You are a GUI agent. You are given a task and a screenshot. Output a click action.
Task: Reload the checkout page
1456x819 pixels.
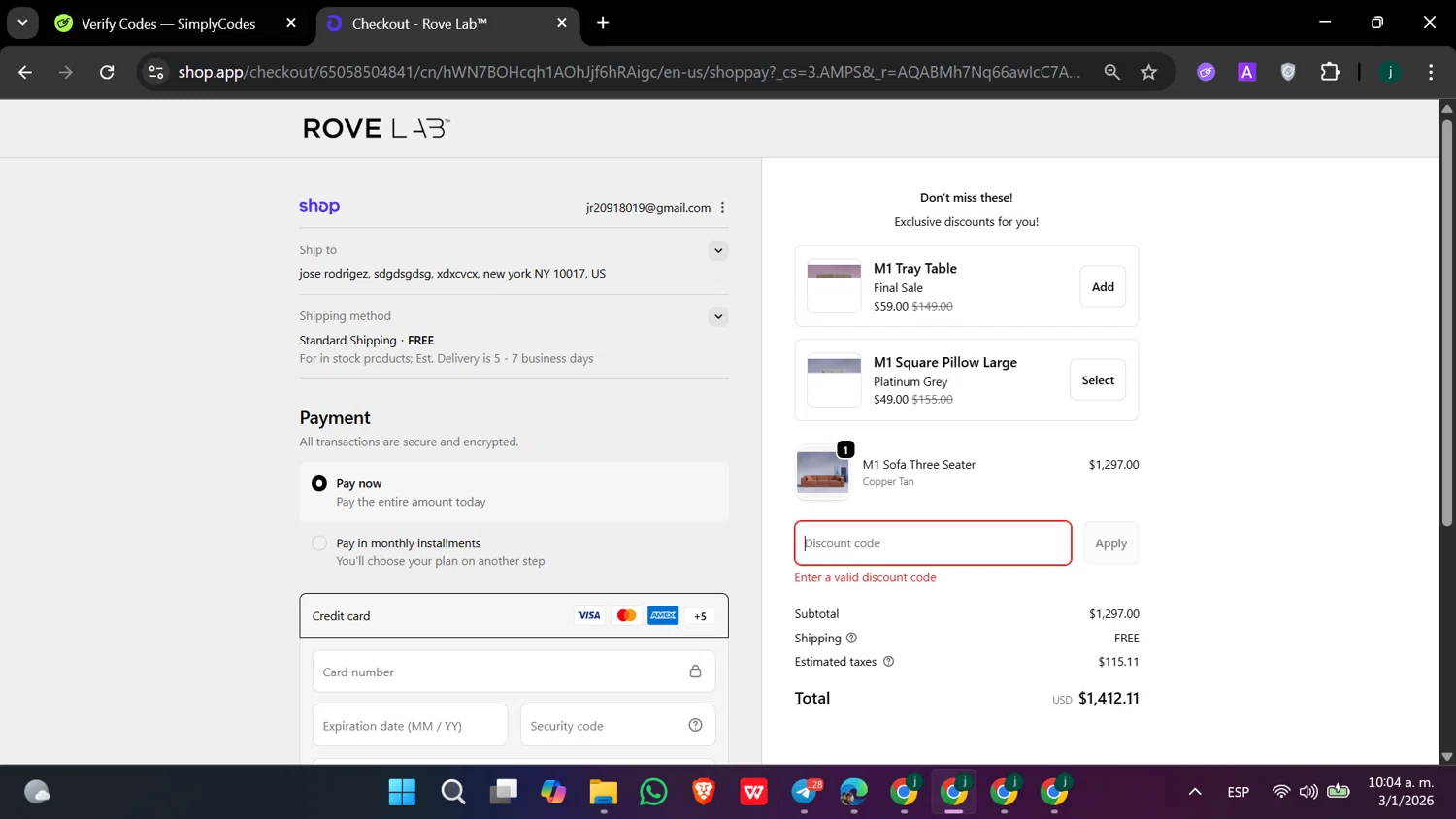107,72
